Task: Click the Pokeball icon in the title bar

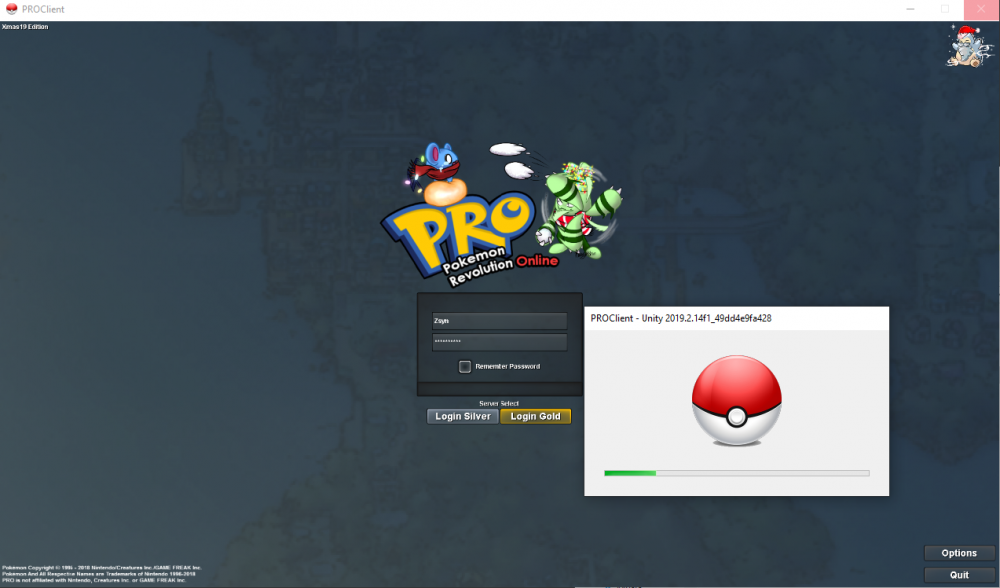Action: pos(12,9)
